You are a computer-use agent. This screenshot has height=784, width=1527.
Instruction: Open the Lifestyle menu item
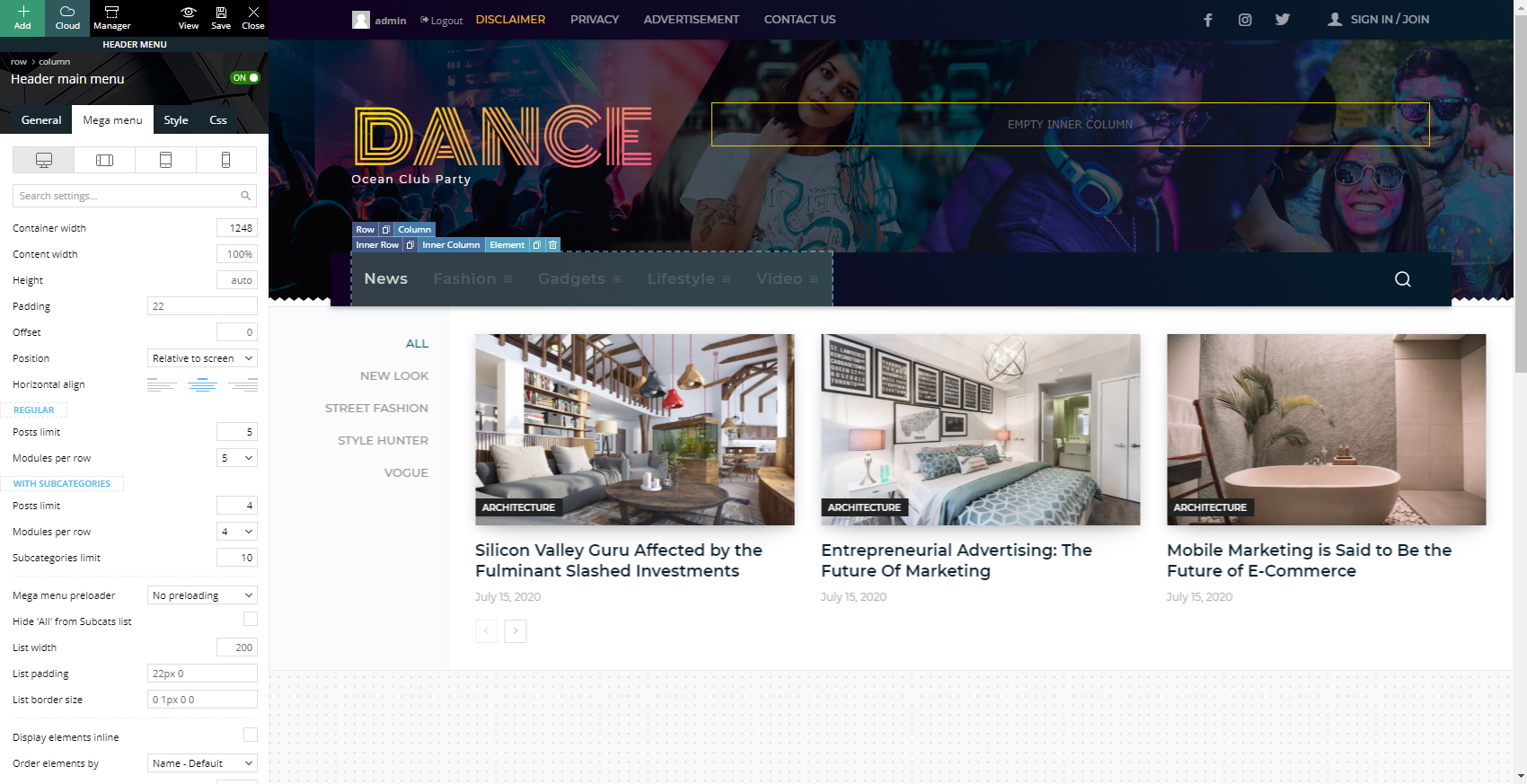pos(689,279)
